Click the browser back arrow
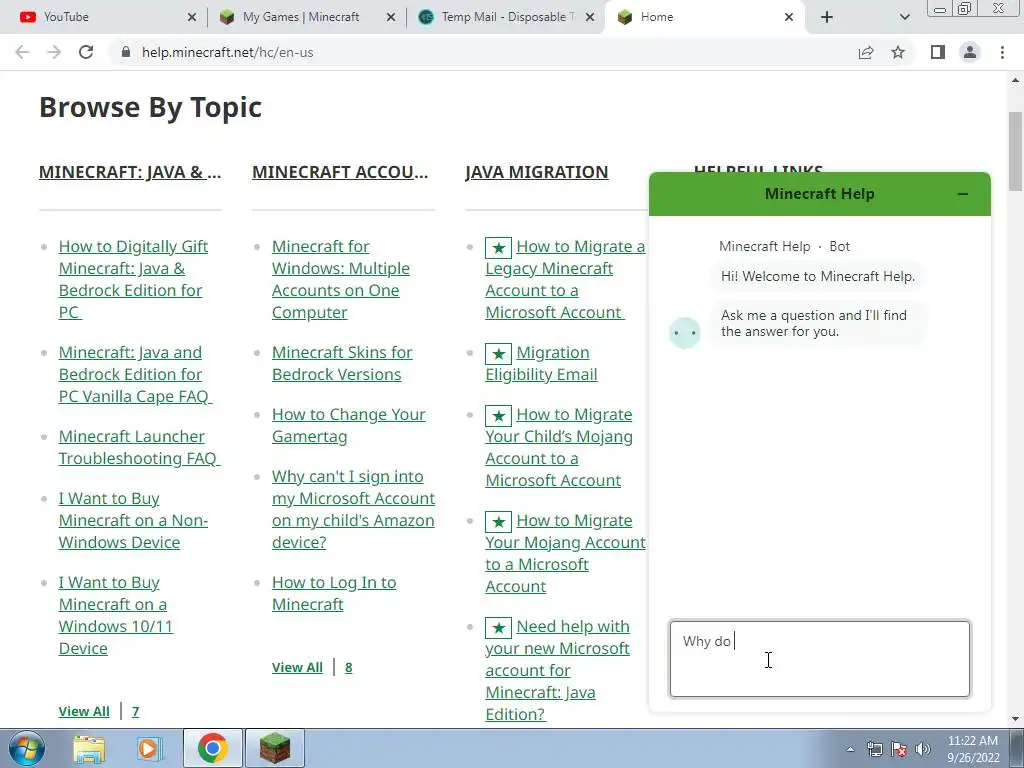The width and height of the screenshot is (1024, 768). 22,52
